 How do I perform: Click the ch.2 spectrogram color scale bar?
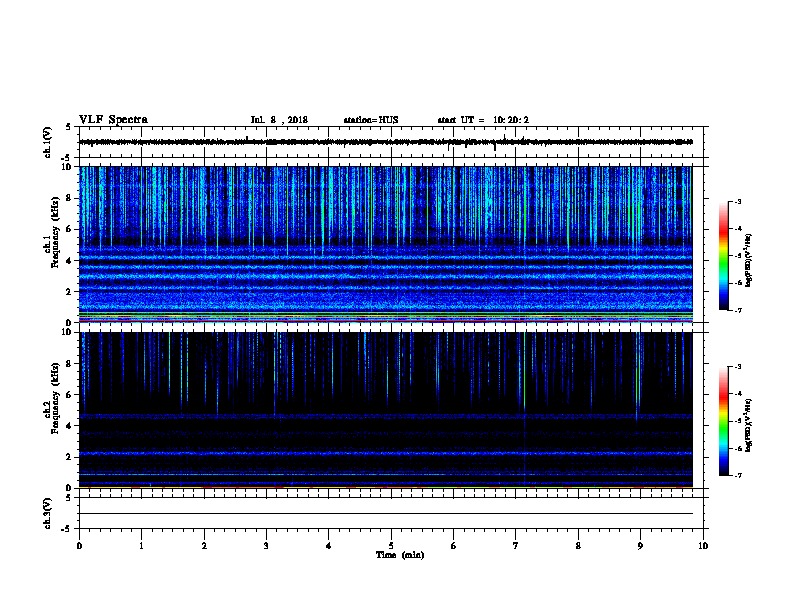coord(724,421)
